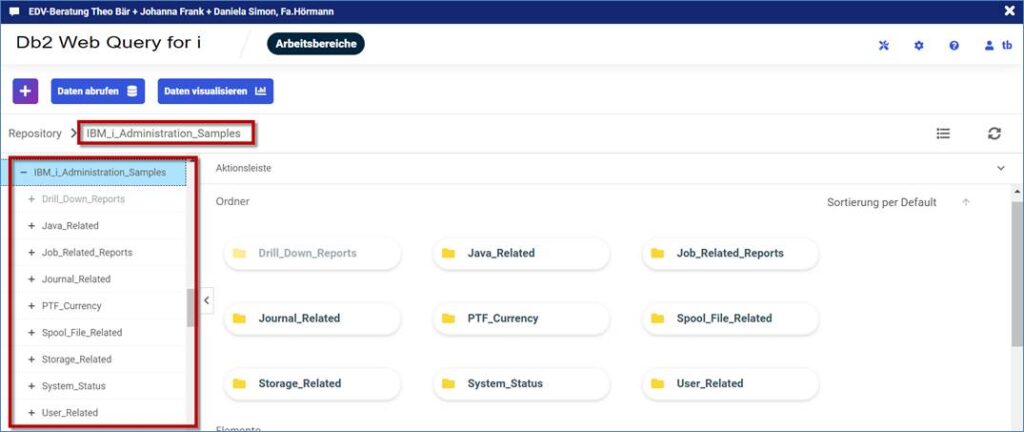Image resolution: width=1024 pixels, height=432 pixels.
Task: Go to Repository breadcrumb
Action: point(35,133)
